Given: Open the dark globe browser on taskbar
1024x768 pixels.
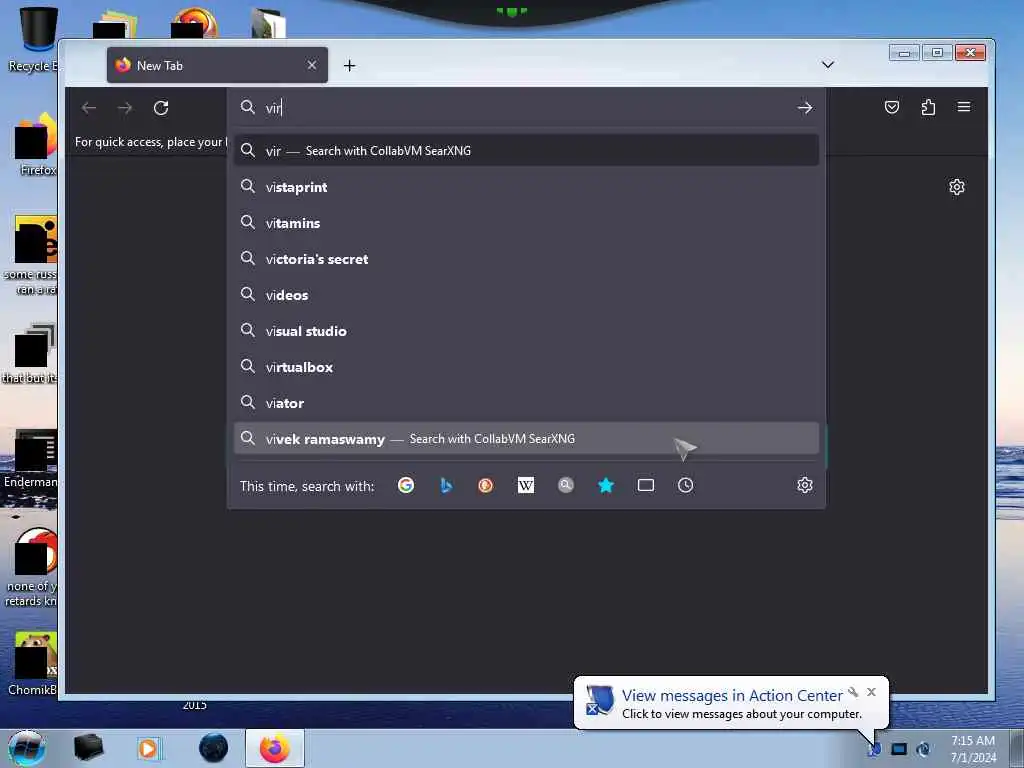Looking at the screenshot, I should tap(214, 748).
